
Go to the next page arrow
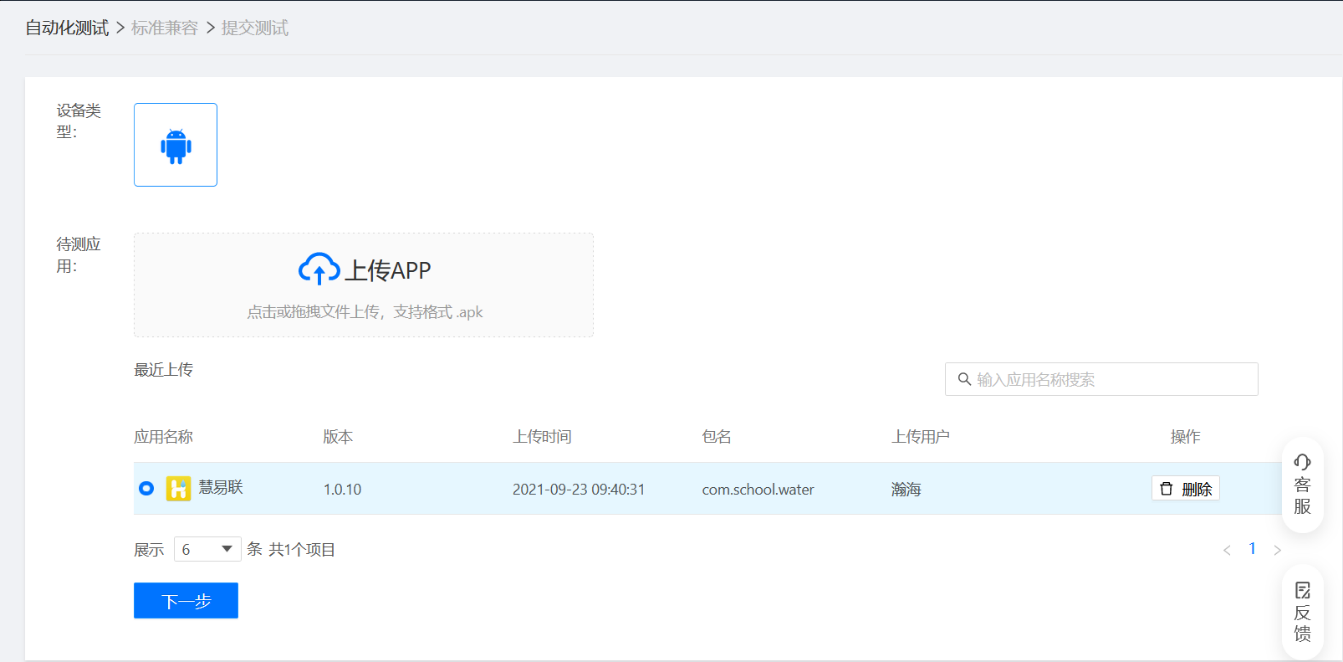point(1277,550)
